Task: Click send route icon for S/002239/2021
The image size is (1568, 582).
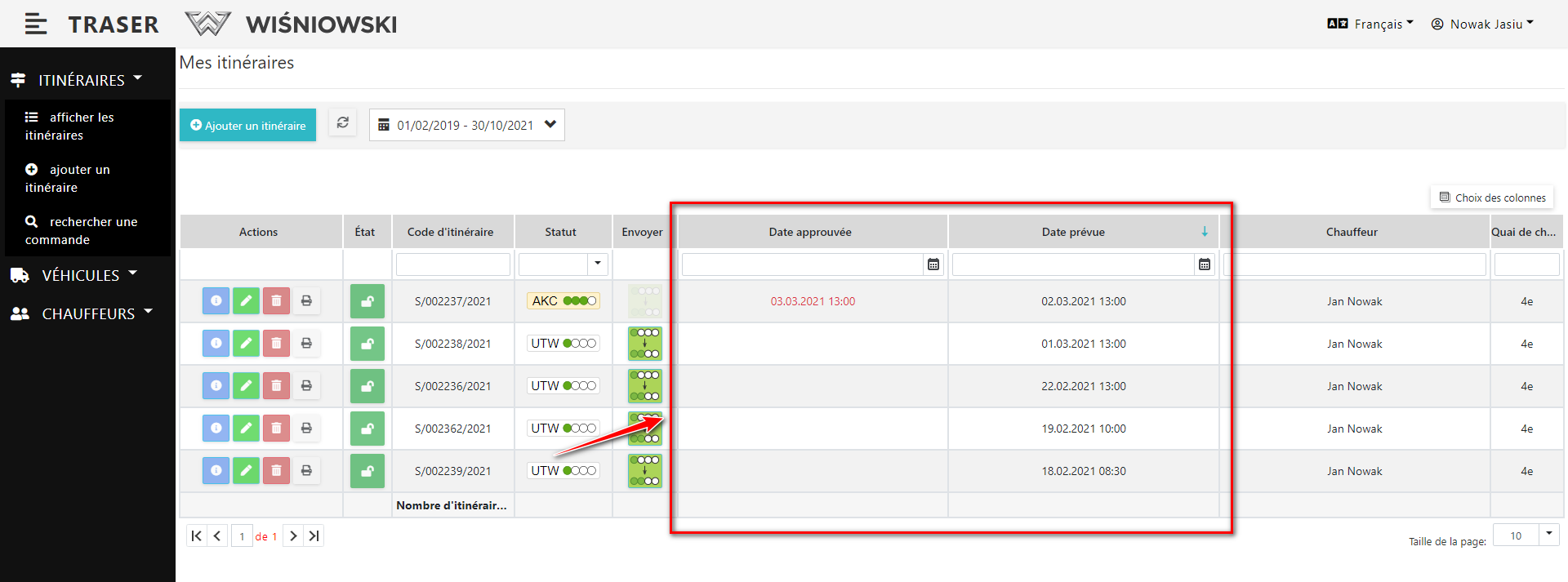Action: (x=644, y=471)
